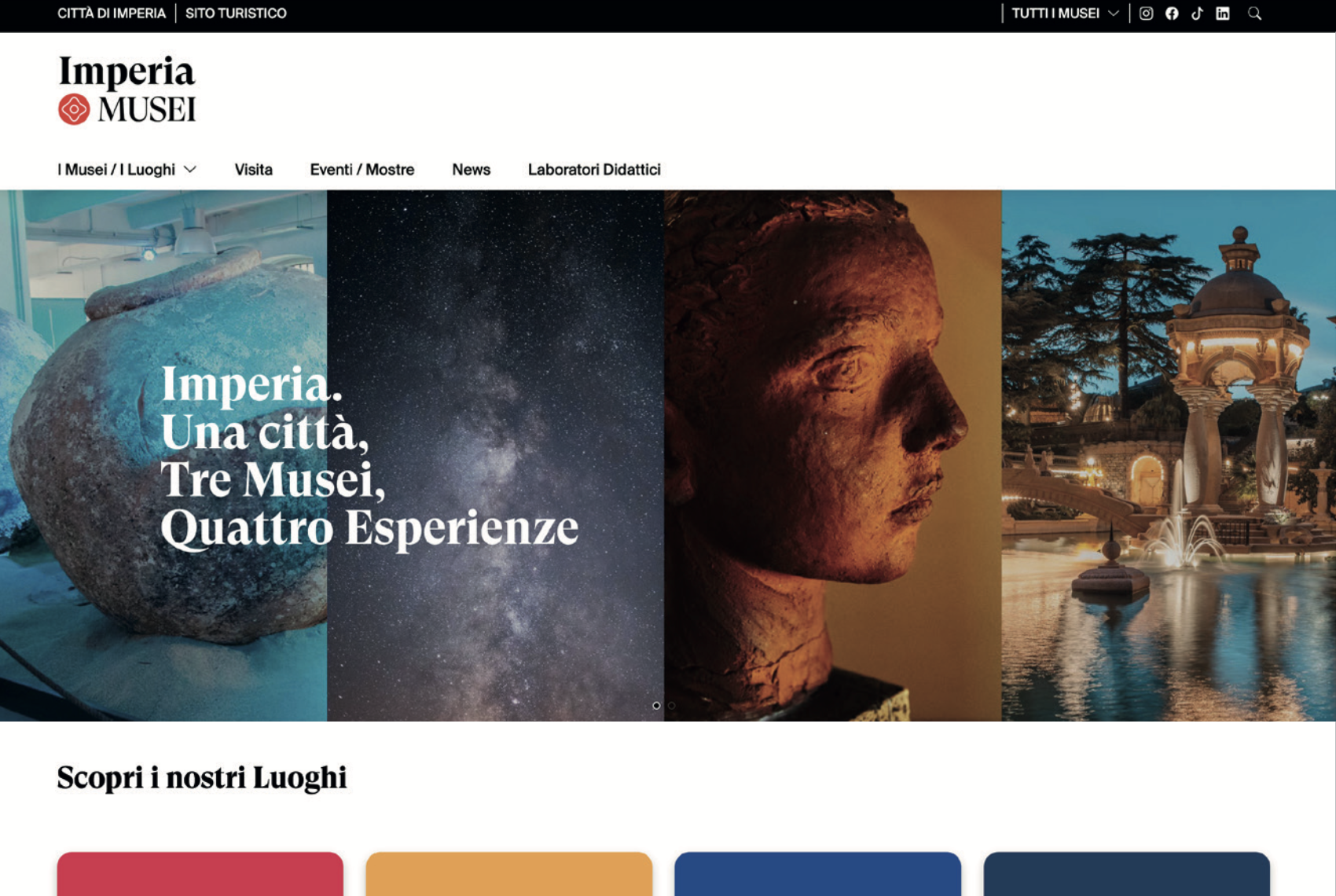Screen dimensions: 1336x896
Task: Expand the I Musei / I Luoghi menu
Action: (127, 170)
